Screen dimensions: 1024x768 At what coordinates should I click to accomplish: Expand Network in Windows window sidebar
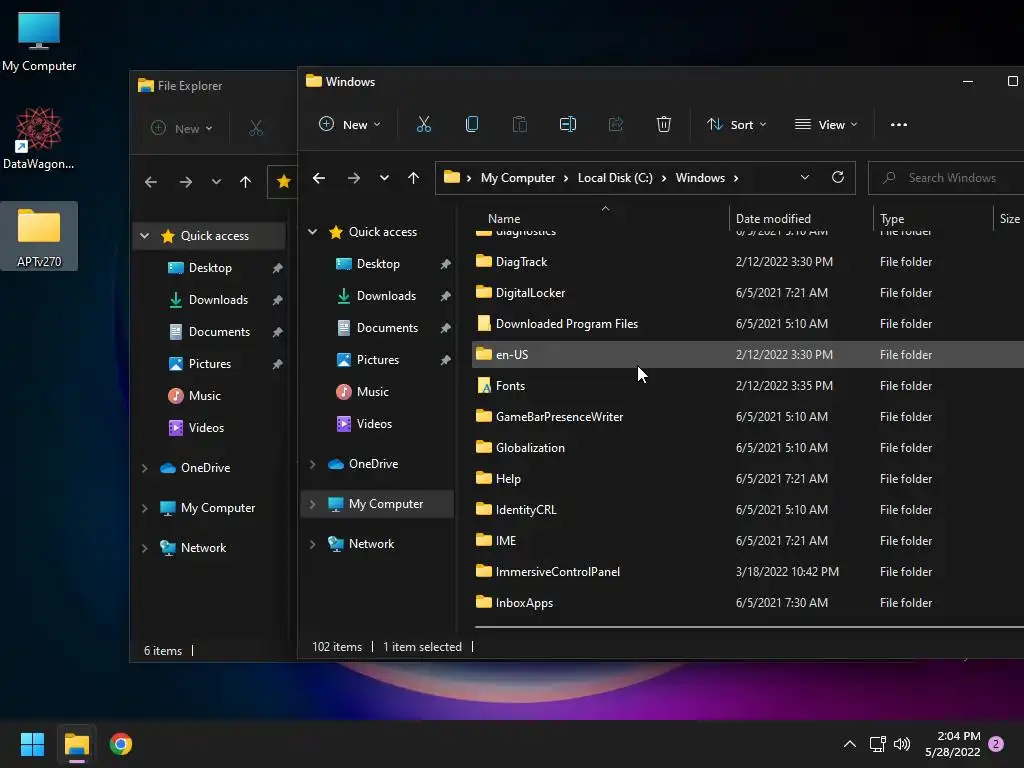313,543
